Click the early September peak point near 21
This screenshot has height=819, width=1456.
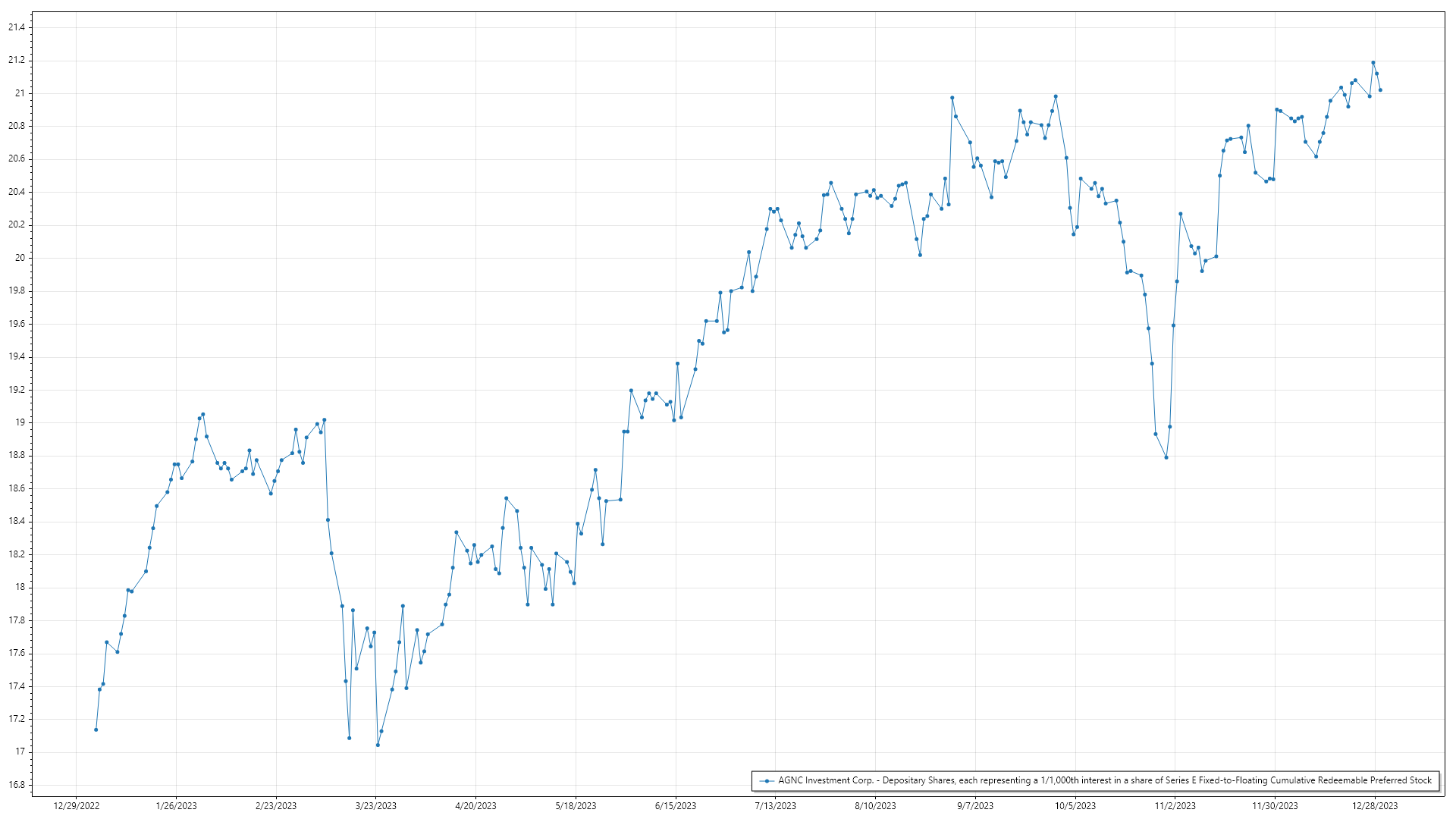[952, 98]
